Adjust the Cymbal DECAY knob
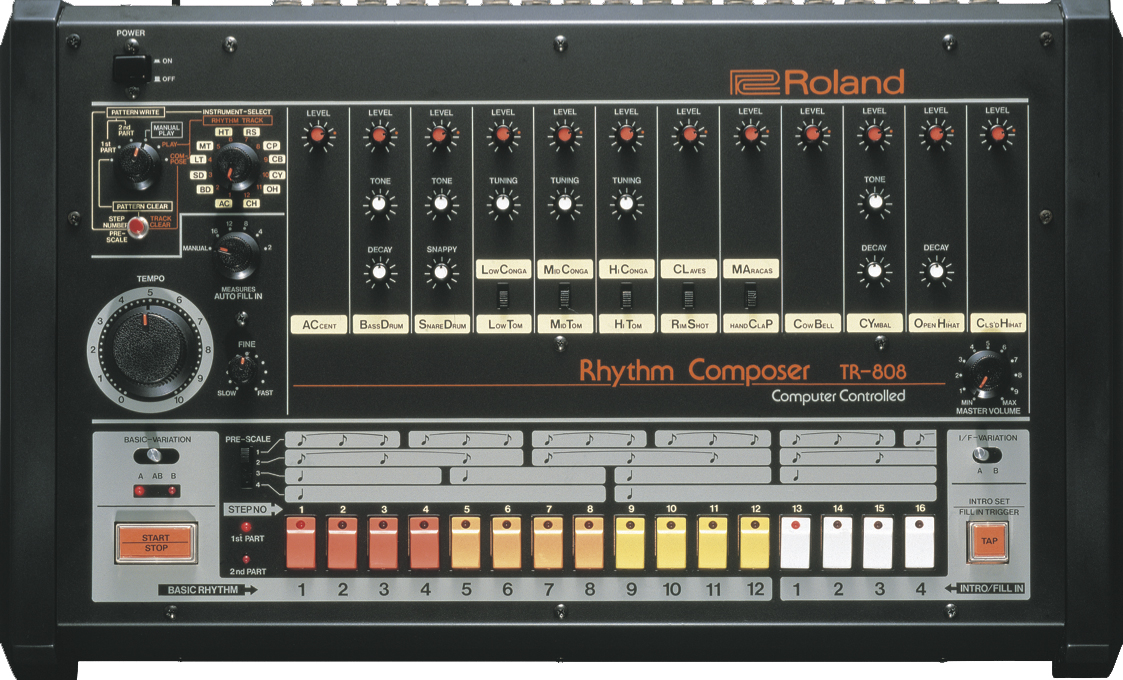This screenshot has width=1123, height=680. 874,272
